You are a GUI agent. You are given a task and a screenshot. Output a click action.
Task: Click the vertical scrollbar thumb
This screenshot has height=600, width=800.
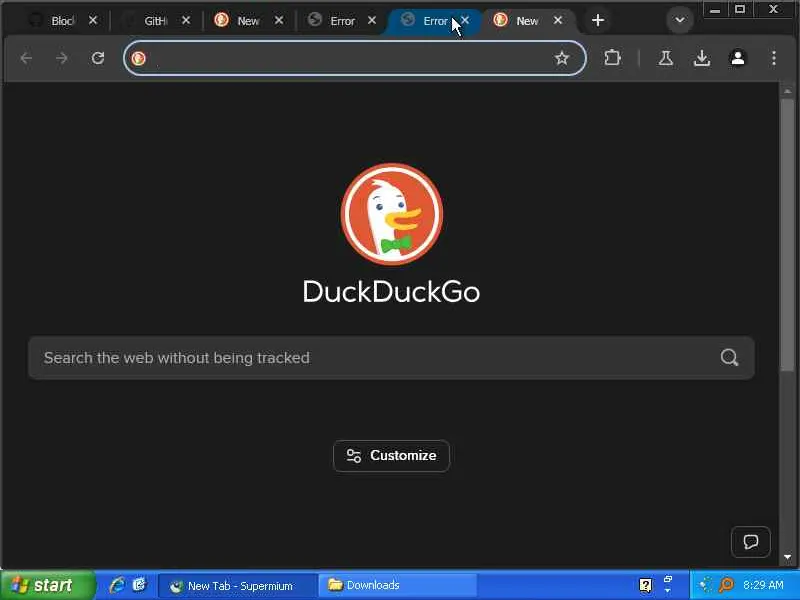point(787,235)
